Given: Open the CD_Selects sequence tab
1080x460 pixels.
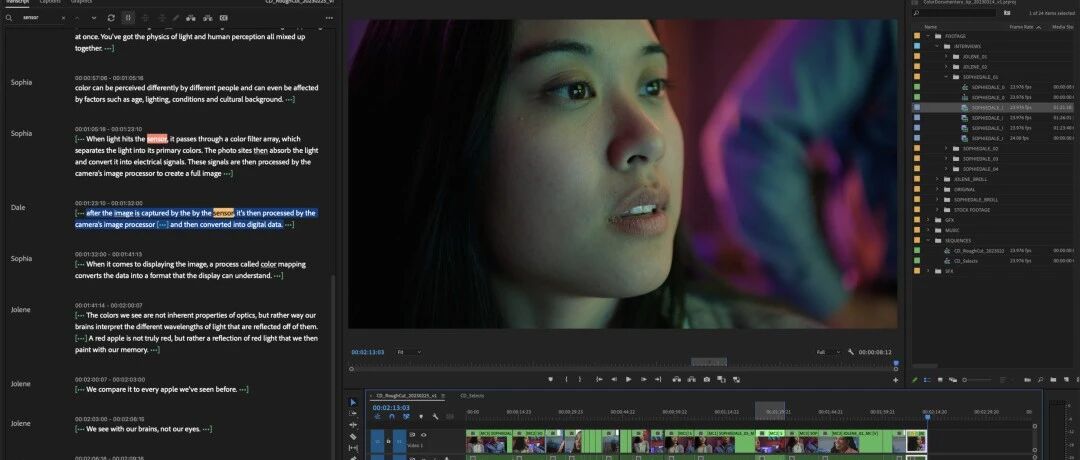Looking at the screenshot, I should pos(472,396).
